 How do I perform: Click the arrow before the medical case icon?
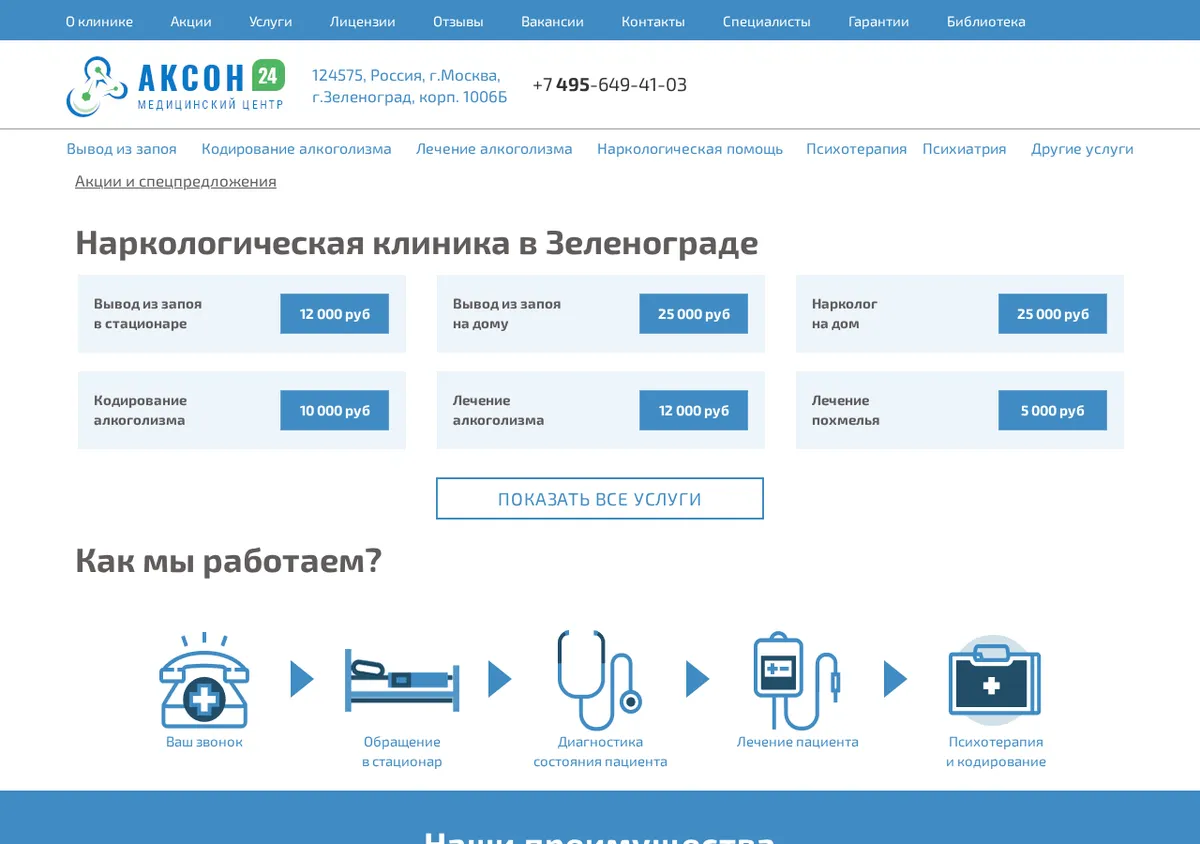click(895, 680)
